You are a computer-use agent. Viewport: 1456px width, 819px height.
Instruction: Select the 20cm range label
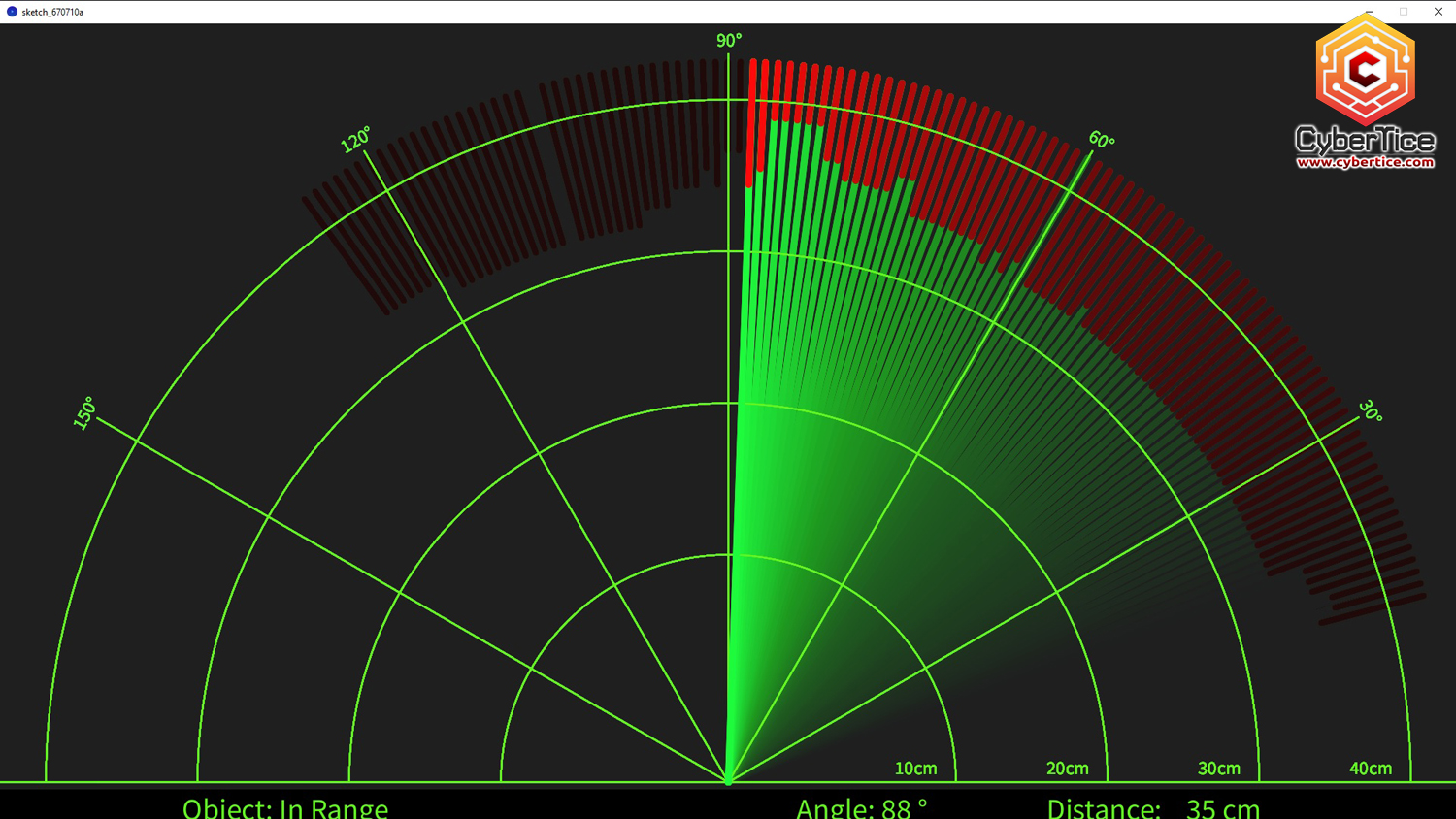[x=1067, y=769]
